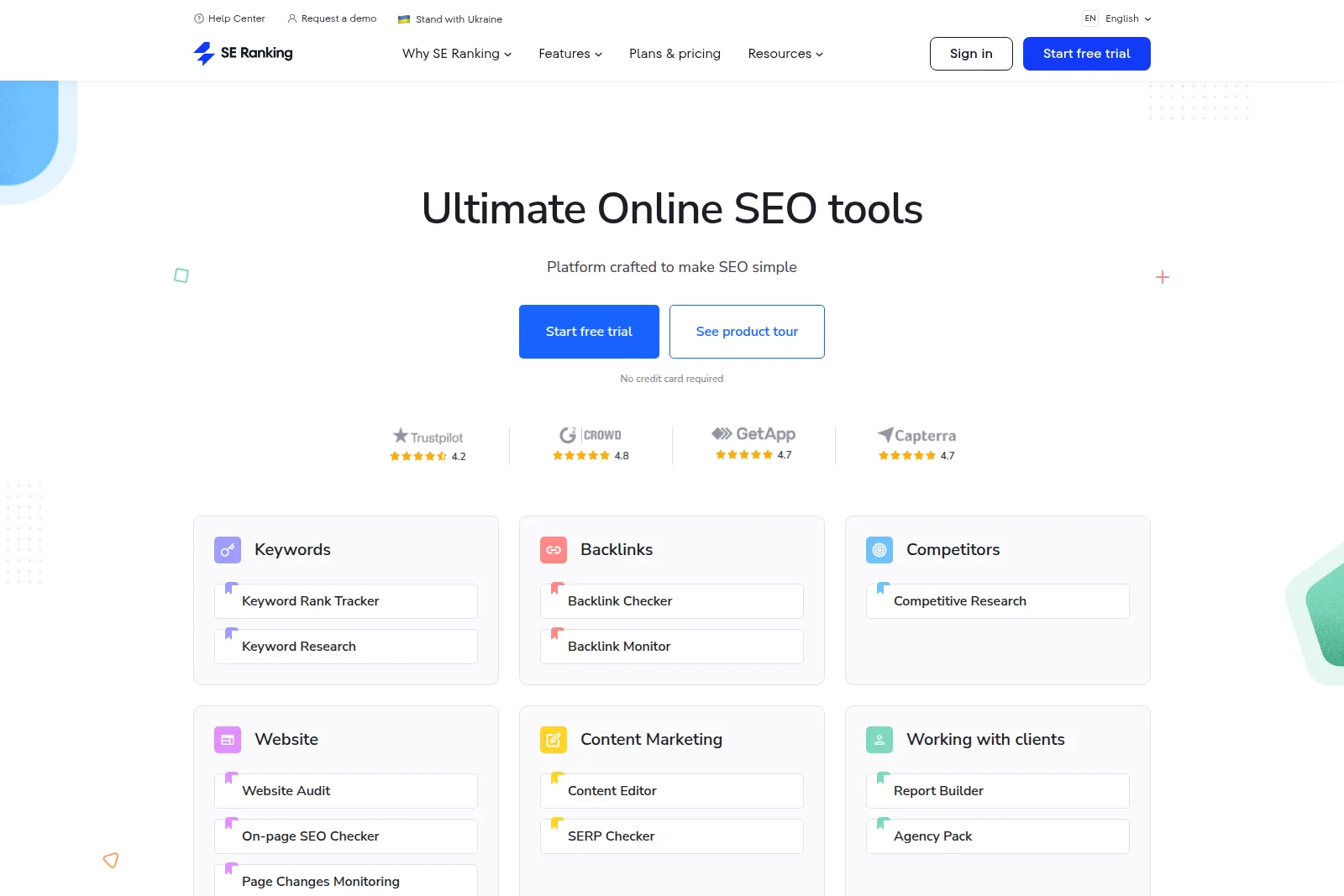Viewport: 1344px width, 896px height.
Task: Expand the Resources menu
Action: pyautogui.click(x=784, y=53)
